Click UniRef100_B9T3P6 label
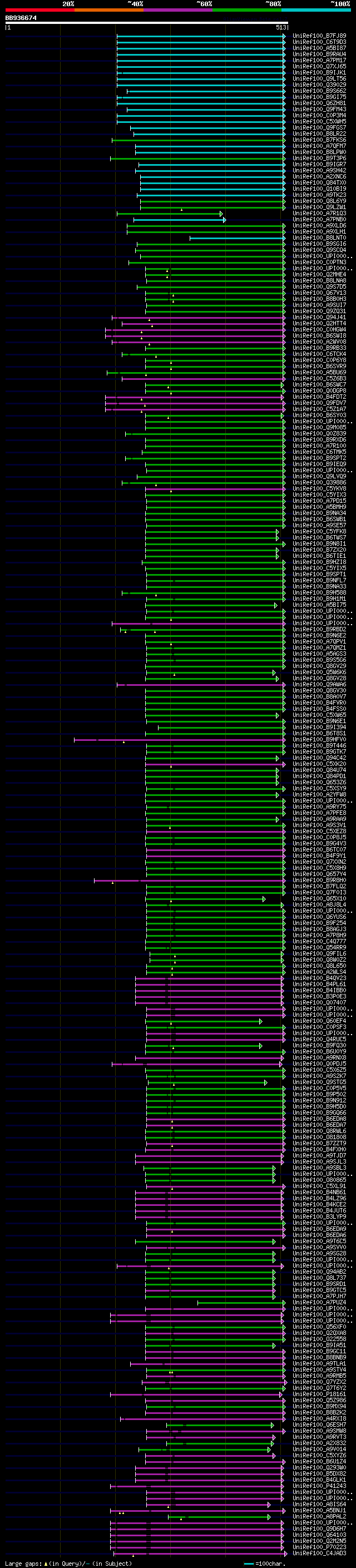The width and height of the screenshot is (356, 1568). (319, 159)
